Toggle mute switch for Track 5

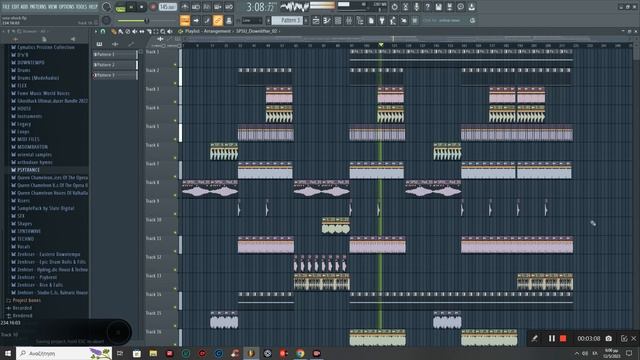click(175, 139)
